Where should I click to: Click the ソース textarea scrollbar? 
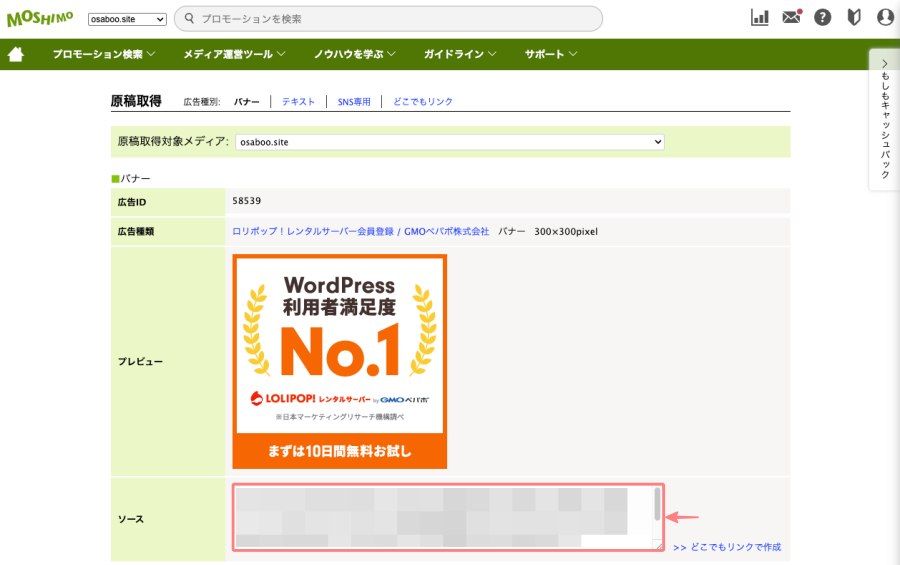pyautogui.click(x=657, y=504)
